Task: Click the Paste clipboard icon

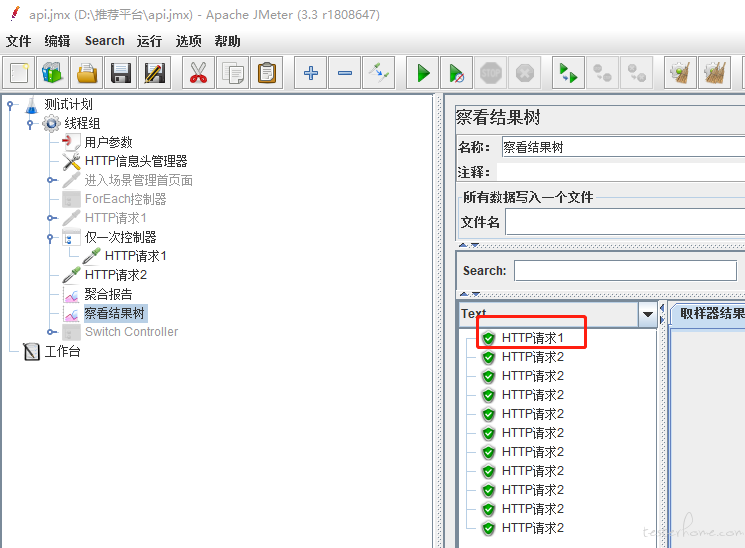Action: click(267, 73)
